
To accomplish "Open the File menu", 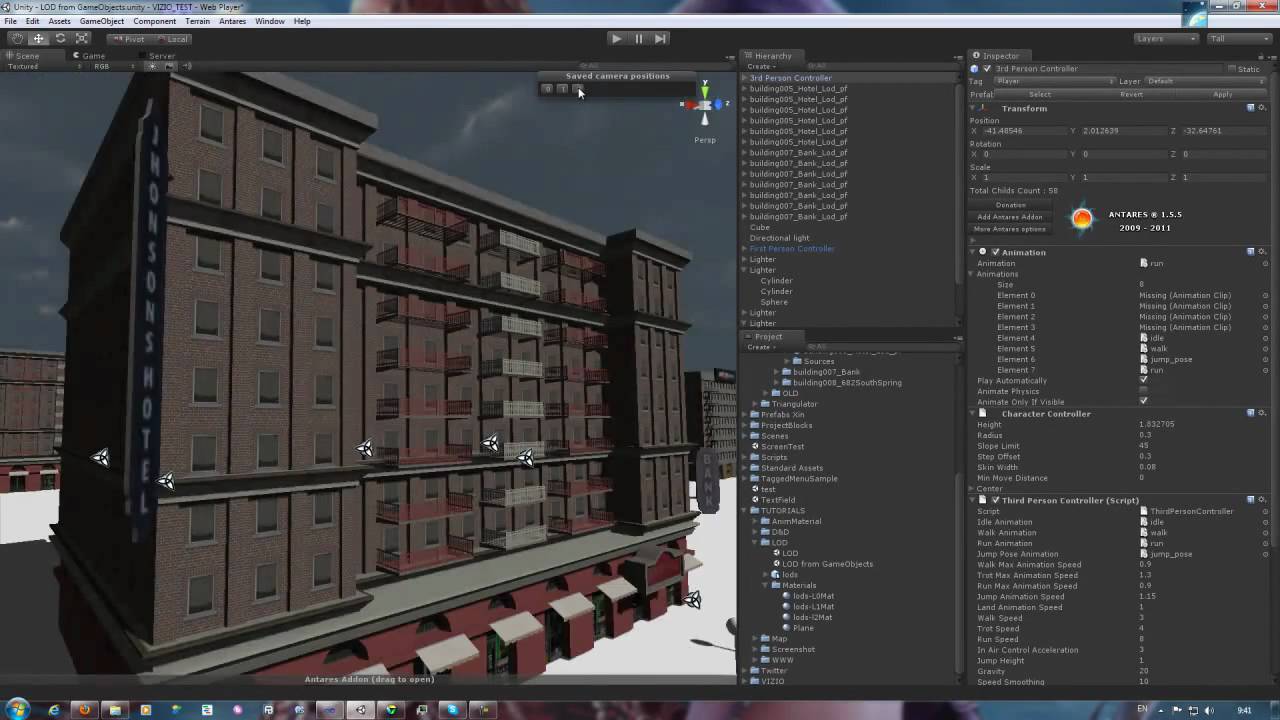I will 10,21.
